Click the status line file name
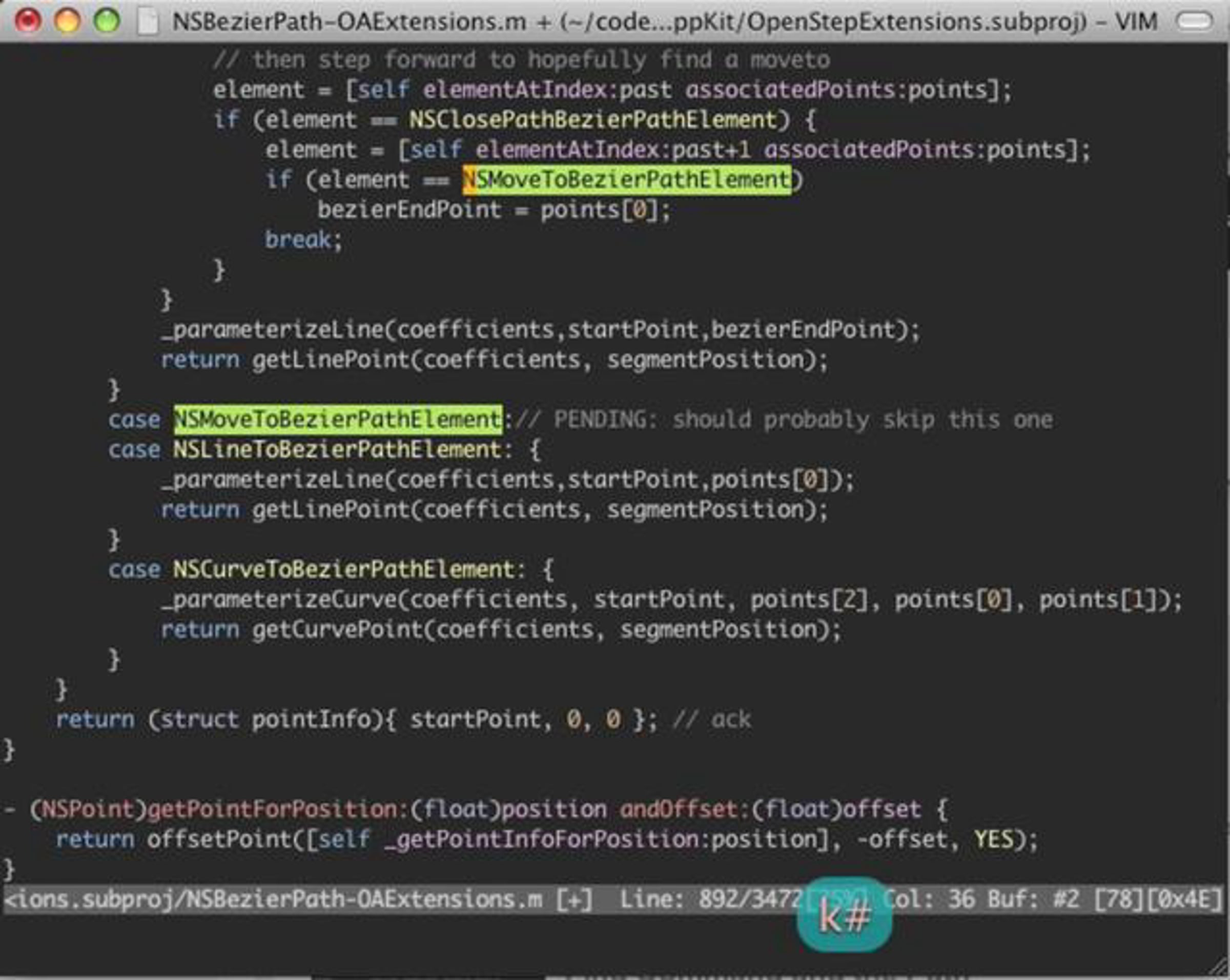1230x980 pixels. click(x=273, y=900)
